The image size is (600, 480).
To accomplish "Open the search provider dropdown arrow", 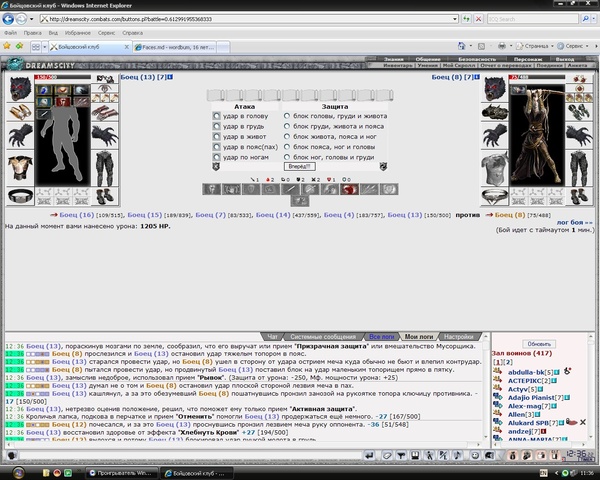I will click(594, 19).
